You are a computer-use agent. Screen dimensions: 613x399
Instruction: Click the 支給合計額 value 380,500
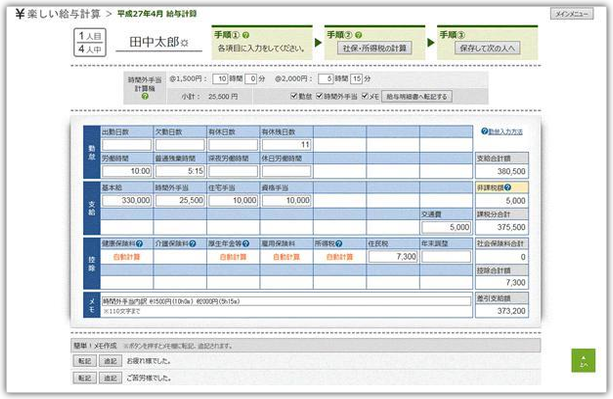(511, 172)
